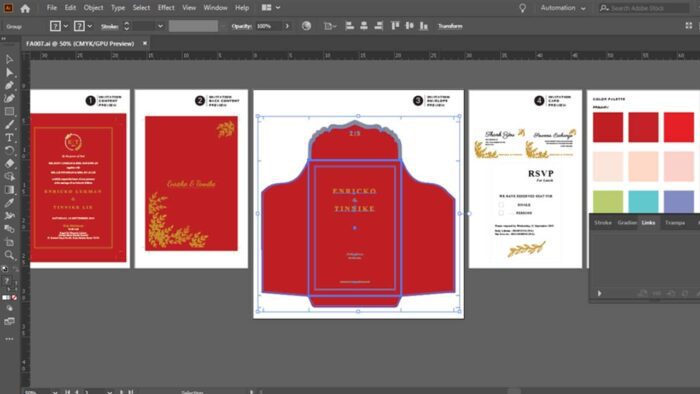Open the Arrange Documents grid icon
The height and width of the screenshot is (394, 700).
pos(267,8)
